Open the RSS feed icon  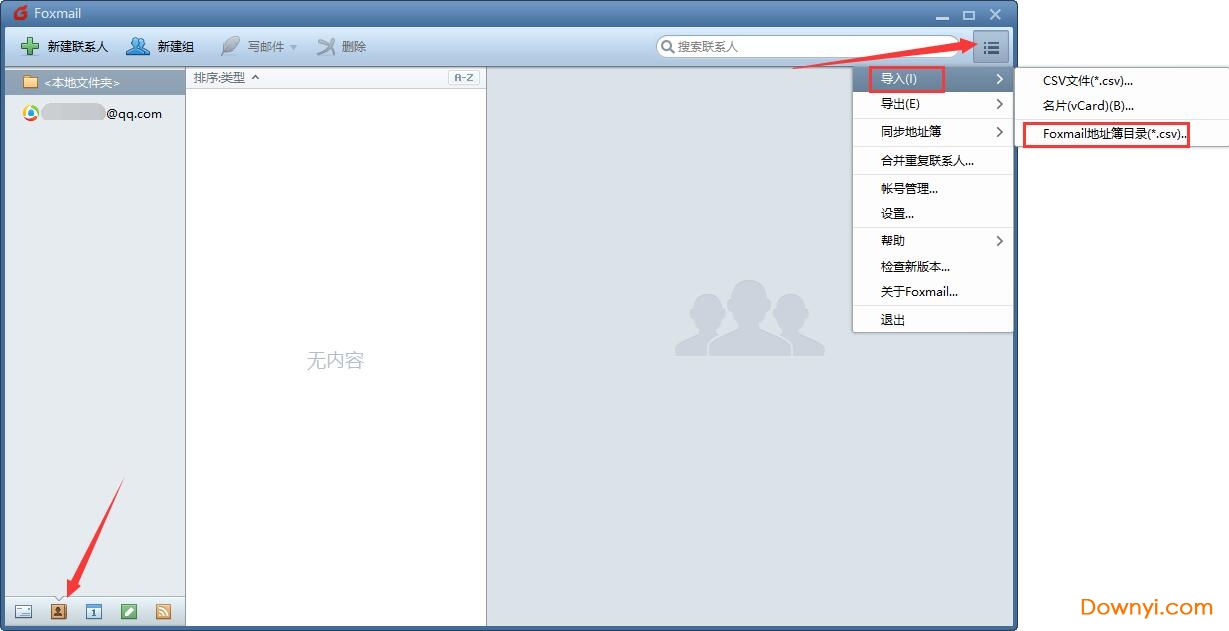(163, 611)
